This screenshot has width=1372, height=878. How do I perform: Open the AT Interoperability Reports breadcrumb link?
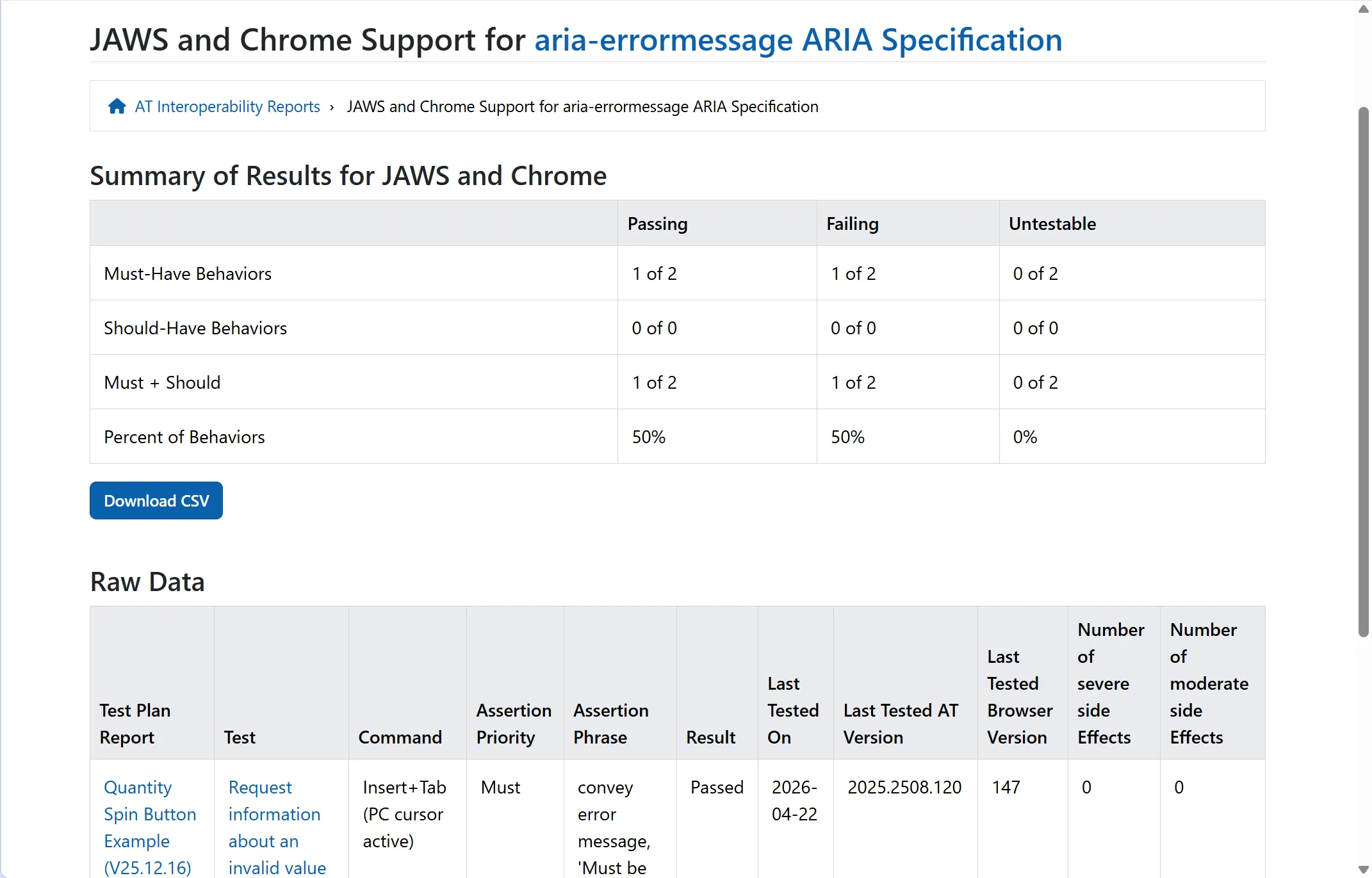(227, 106)
